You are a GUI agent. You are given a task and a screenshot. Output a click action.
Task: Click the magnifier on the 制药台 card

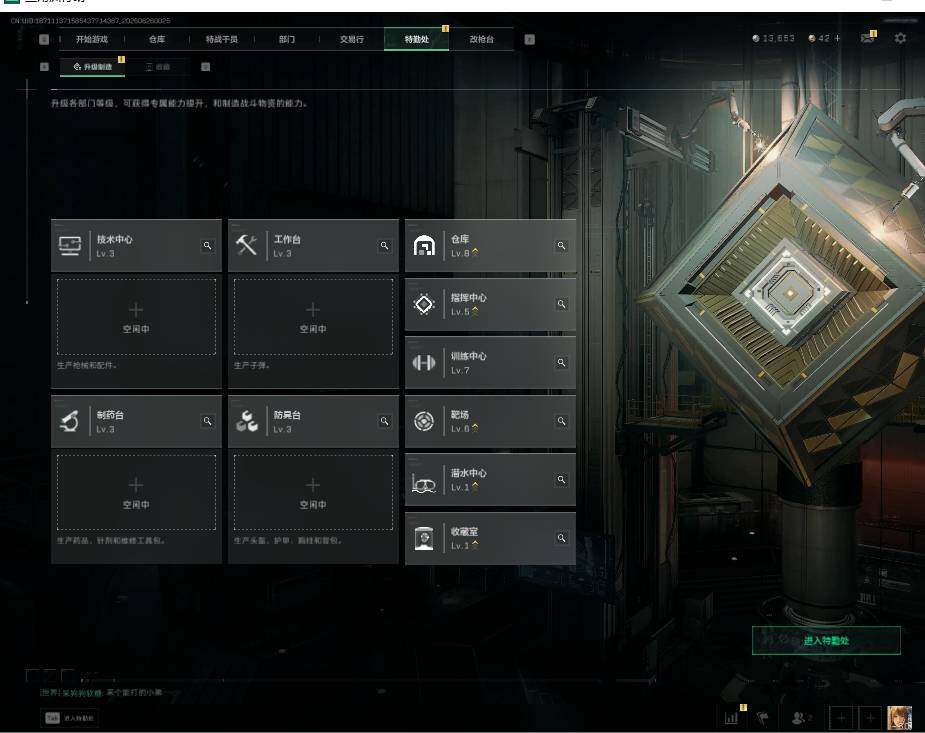(x=207, y=421)
